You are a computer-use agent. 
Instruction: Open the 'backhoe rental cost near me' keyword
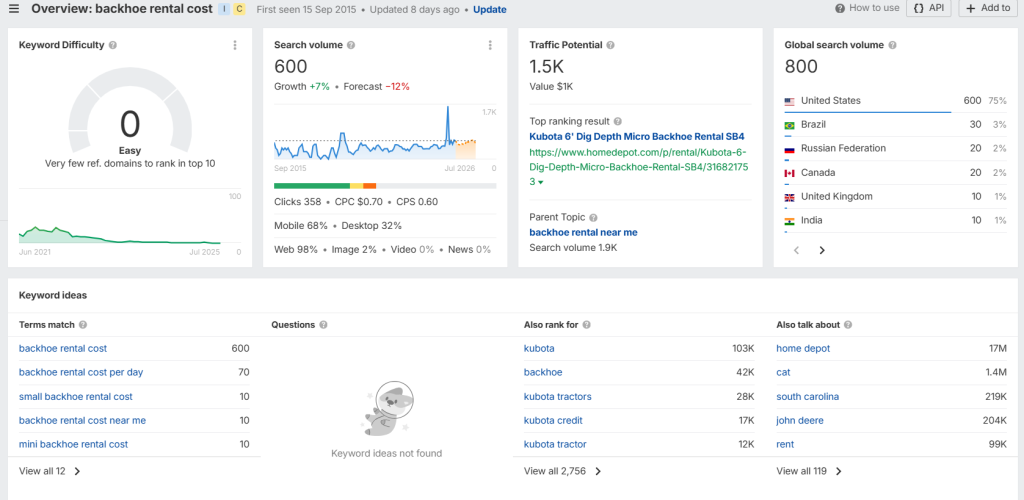pyautogui.click(x=82, y=421)
